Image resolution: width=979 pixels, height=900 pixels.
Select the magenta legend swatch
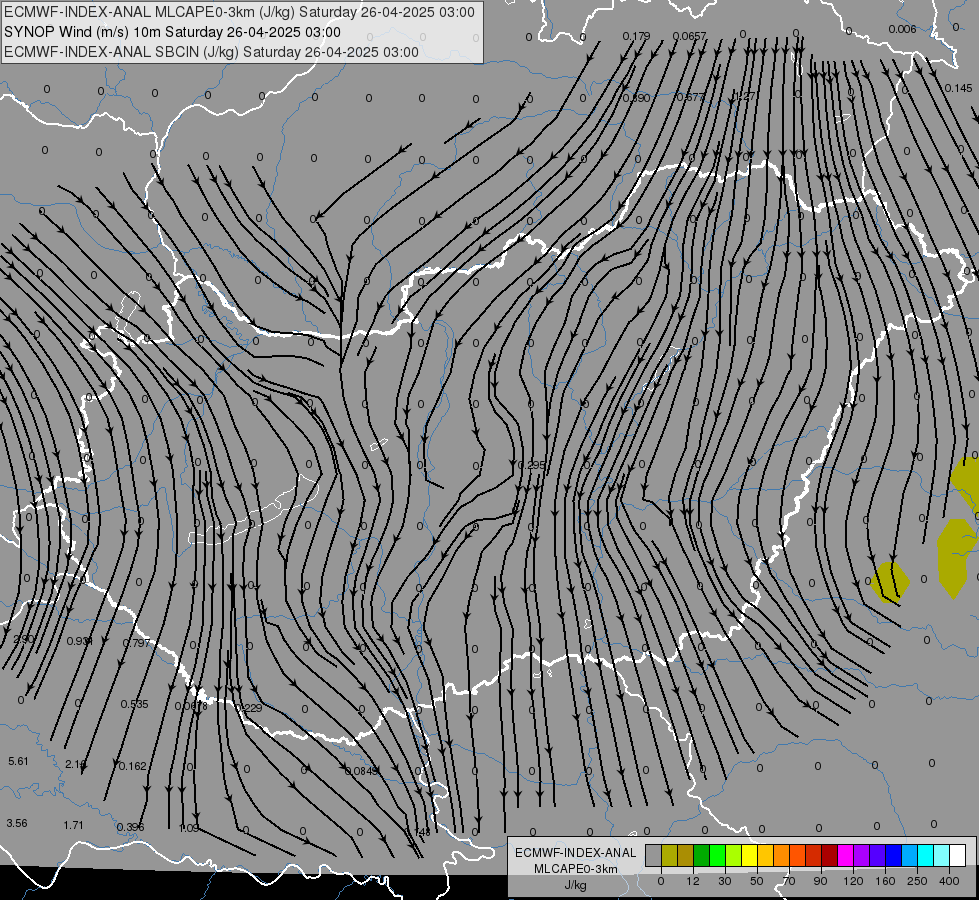pyautogui.click(x=845, y=855)
